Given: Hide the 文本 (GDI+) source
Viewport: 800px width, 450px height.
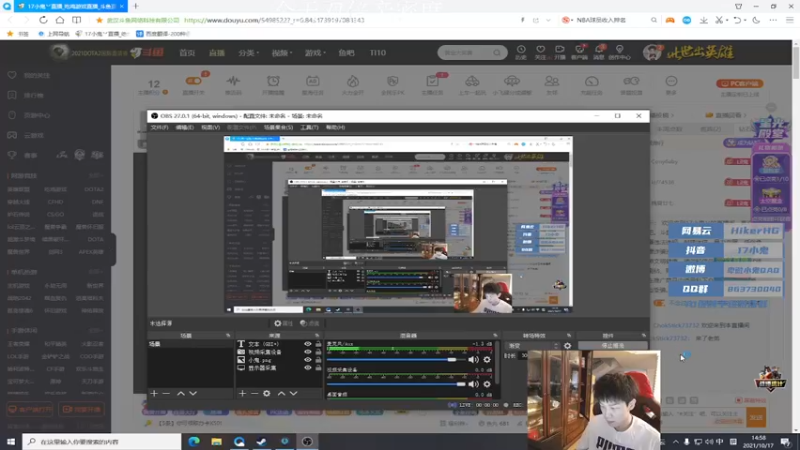Looking at the screenshot, I should (308, 344).
